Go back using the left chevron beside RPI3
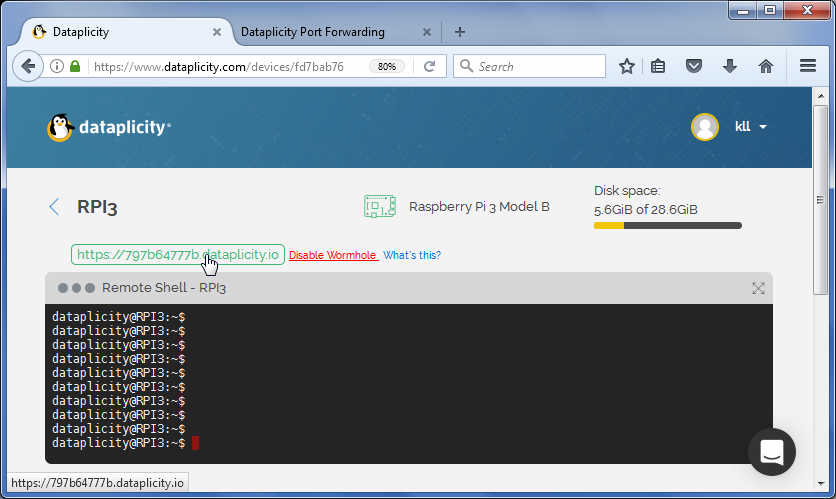836x499 pixels. [x=54, y=207]
